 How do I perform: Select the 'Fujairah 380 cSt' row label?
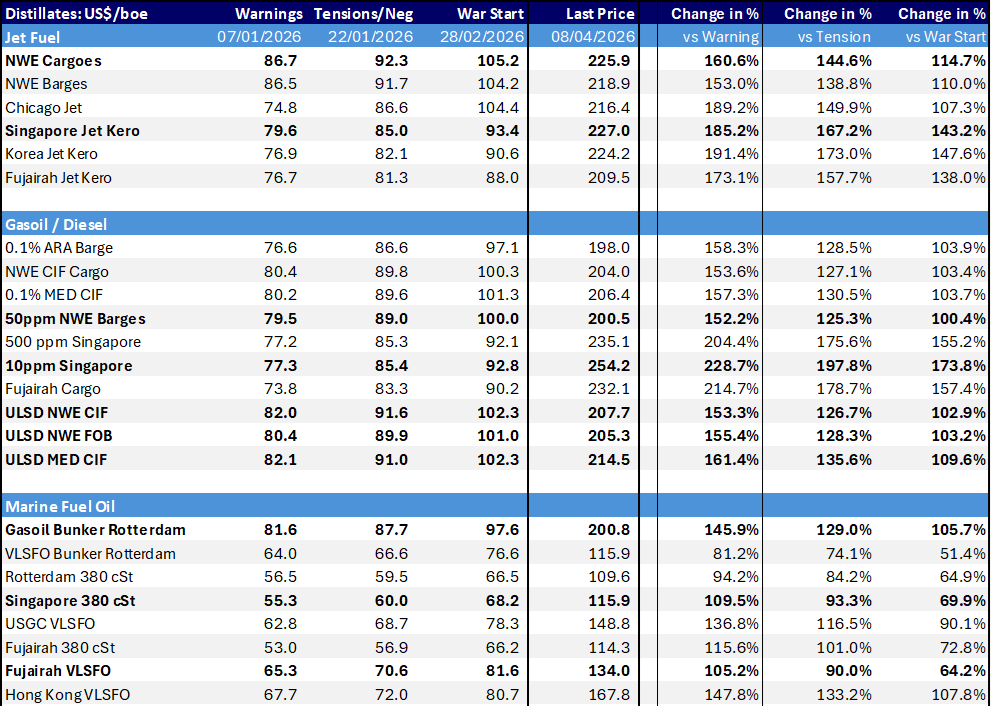click(60, 648)
